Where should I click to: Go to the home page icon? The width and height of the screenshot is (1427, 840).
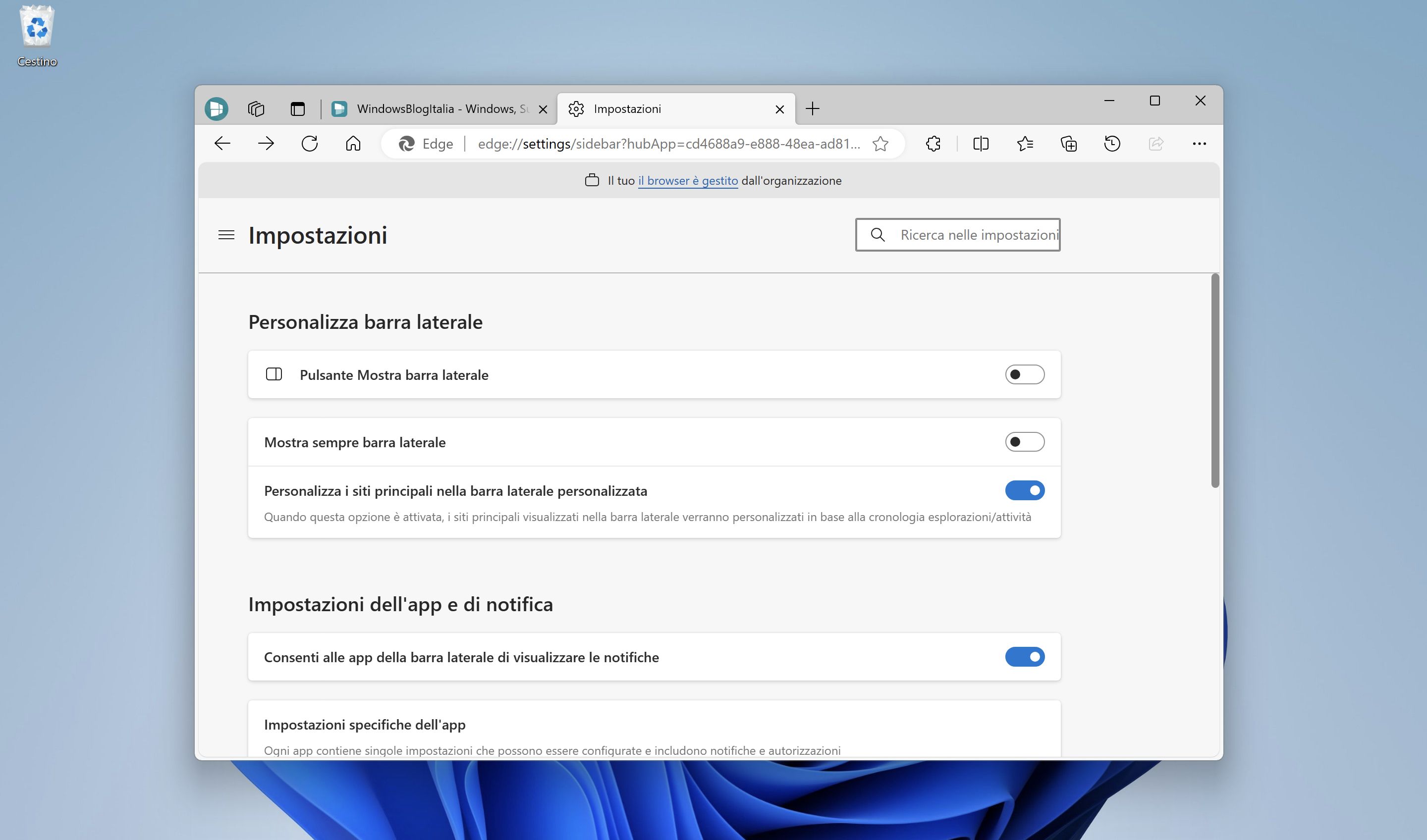pos(353,144)
